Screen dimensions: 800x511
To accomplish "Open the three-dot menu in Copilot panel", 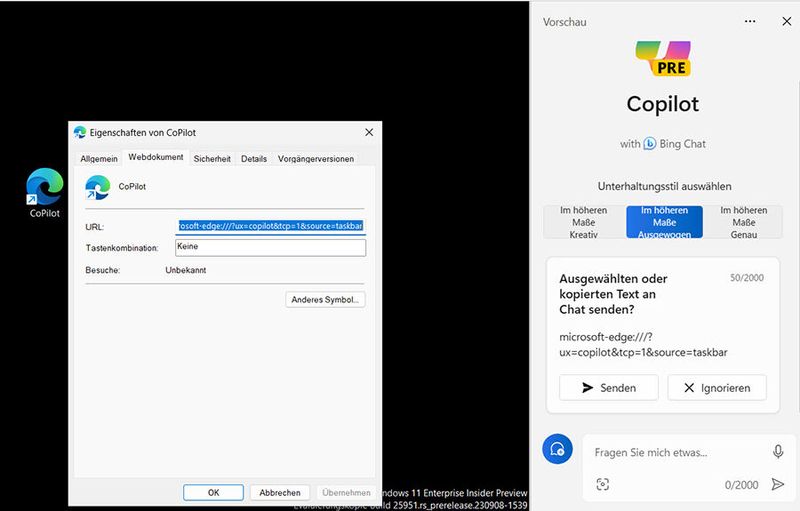I will pyautogui.click(x=750, y=21).
